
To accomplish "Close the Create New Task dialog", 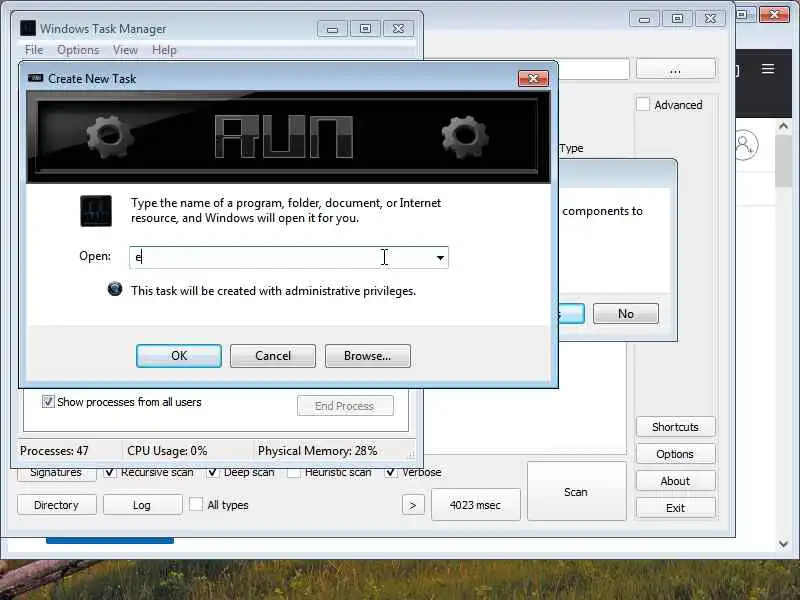I will click(x=533, y=79).
